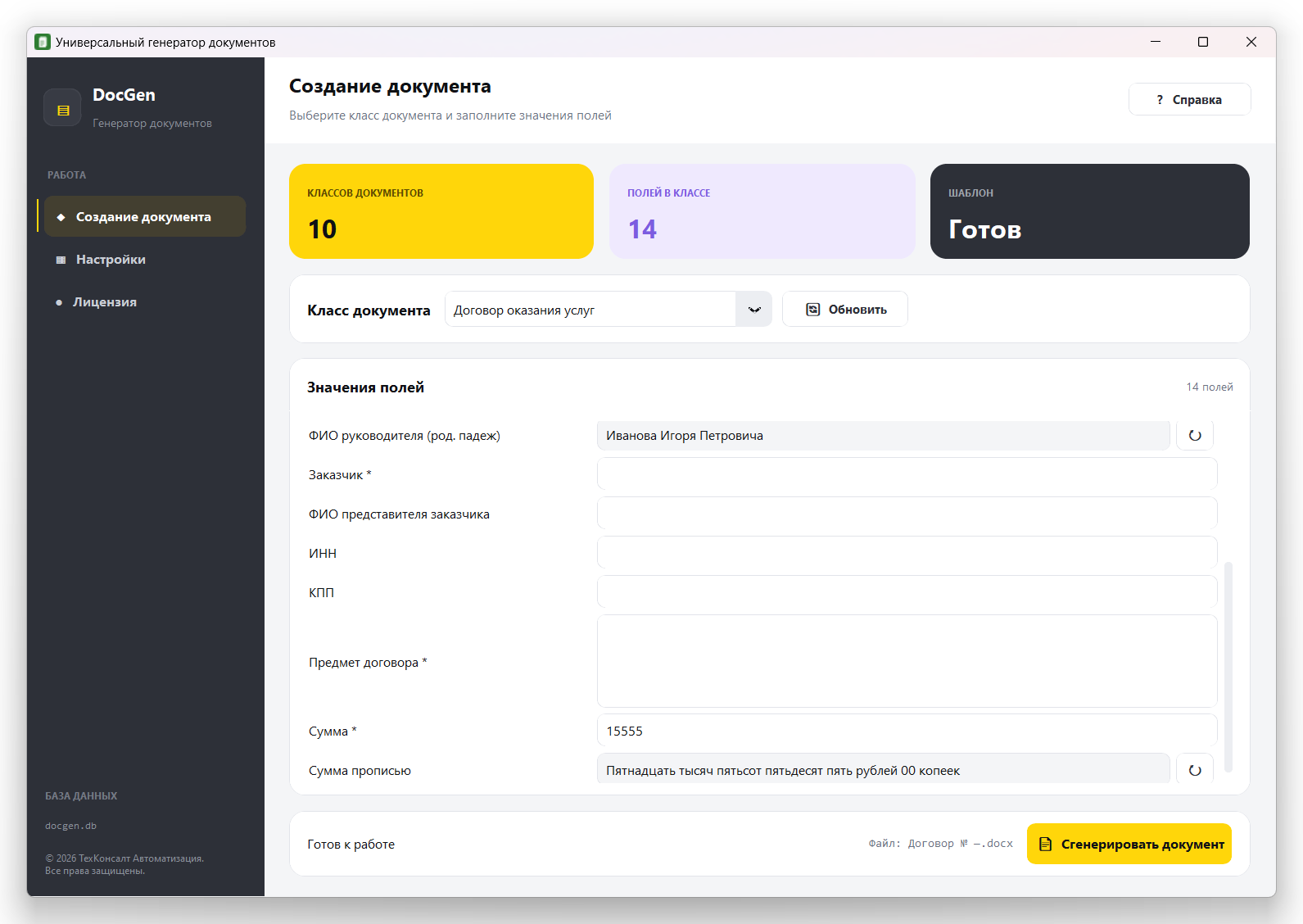
Task: Click the DocGen logo icon in sidebar
Action: tap(62, 107)
